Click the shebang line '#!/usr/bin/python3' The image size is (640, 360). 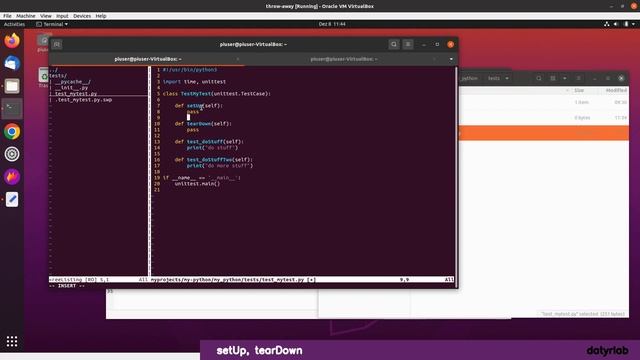[x=190, y=70]
